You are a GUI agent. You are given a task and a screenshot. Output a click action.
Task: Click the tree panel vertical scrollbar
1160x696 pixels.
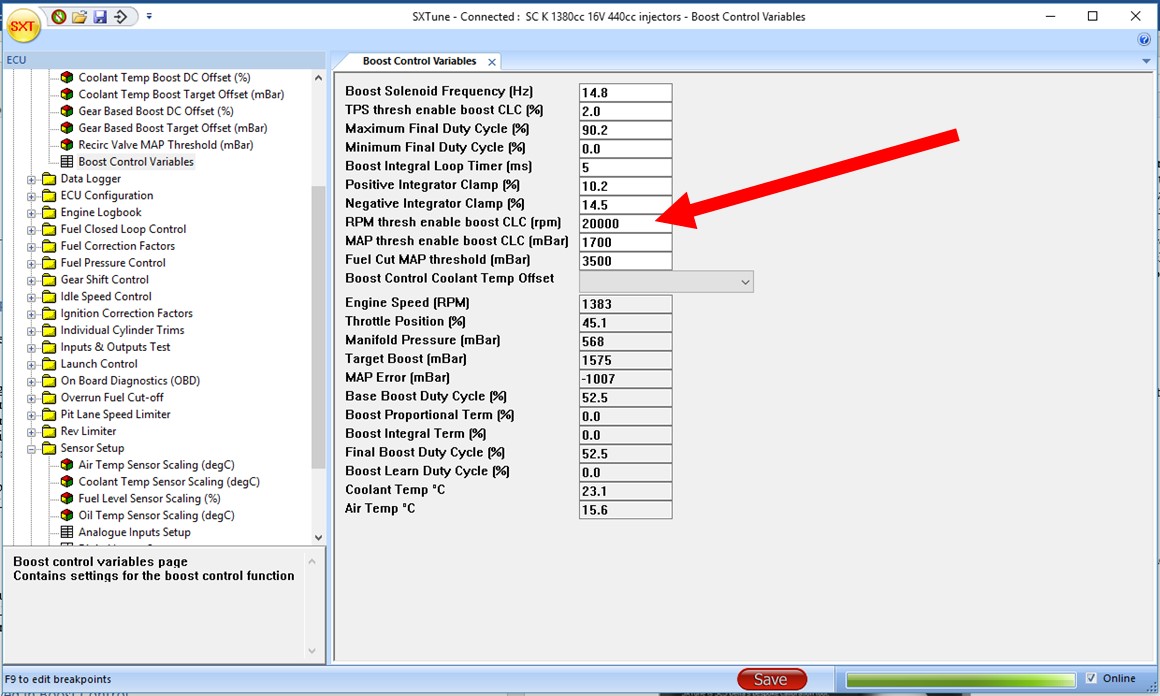pyautogui.click(x=318, y=300)
